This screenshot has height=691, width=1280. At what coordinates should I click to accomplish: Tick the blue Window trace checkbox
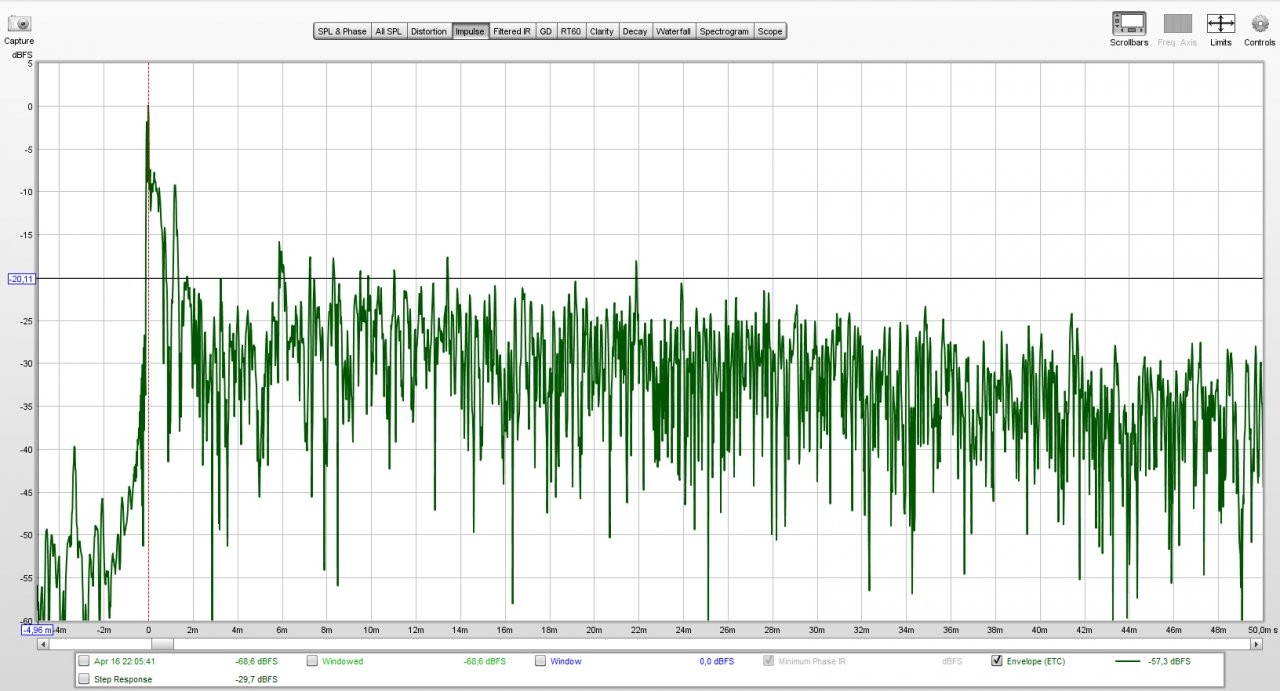click(540, 661)
